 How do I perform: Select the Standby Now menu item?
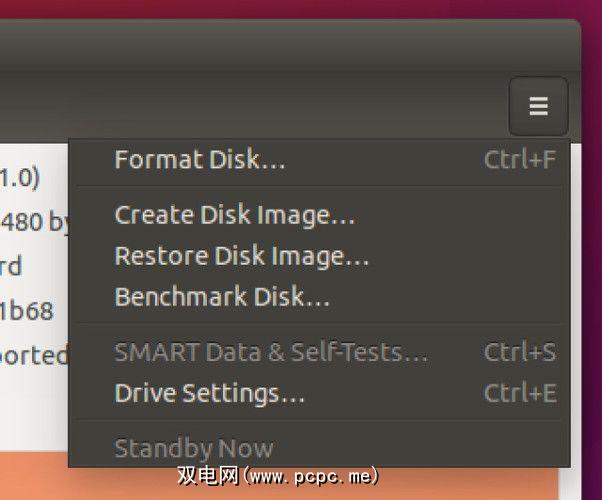[x=194, y=448]
